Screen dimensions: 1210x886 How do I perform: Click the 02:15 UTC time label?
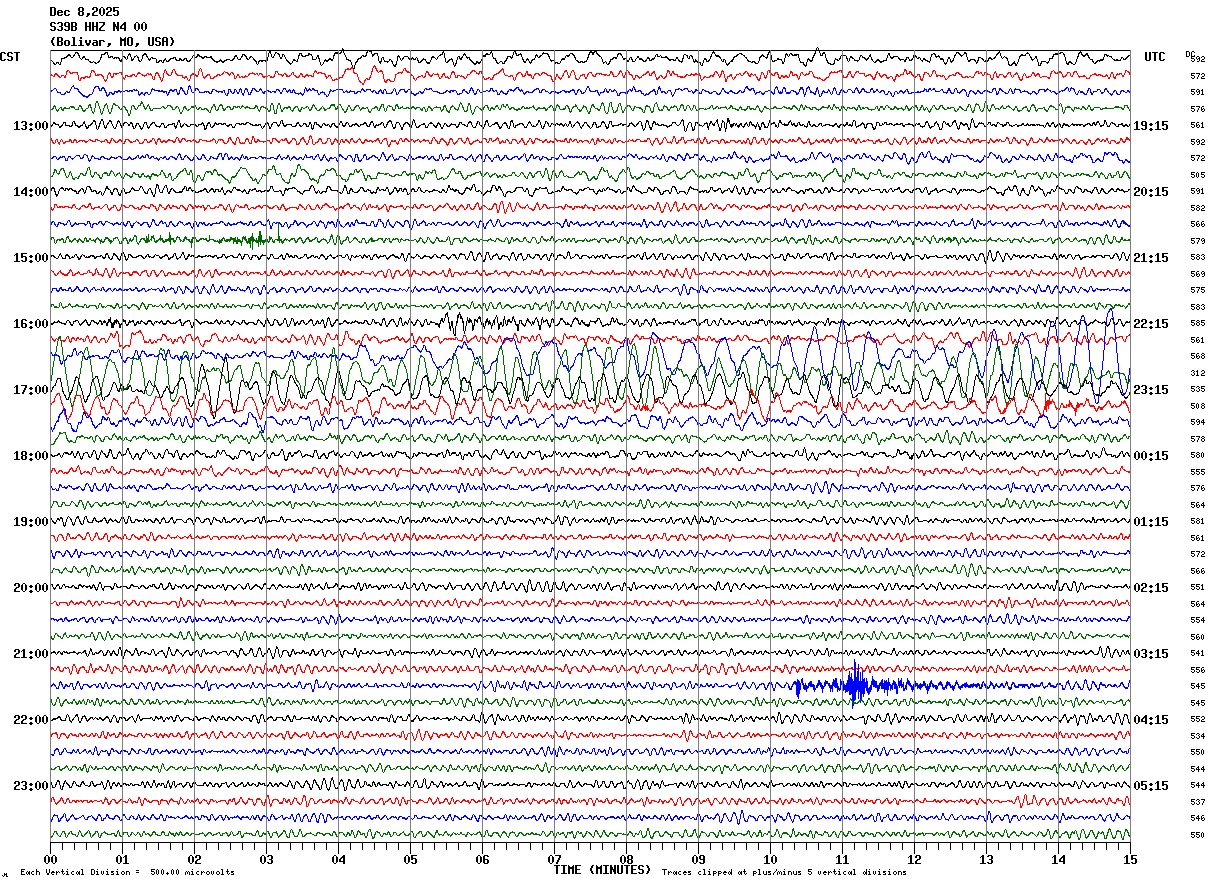click(1151, 588)
